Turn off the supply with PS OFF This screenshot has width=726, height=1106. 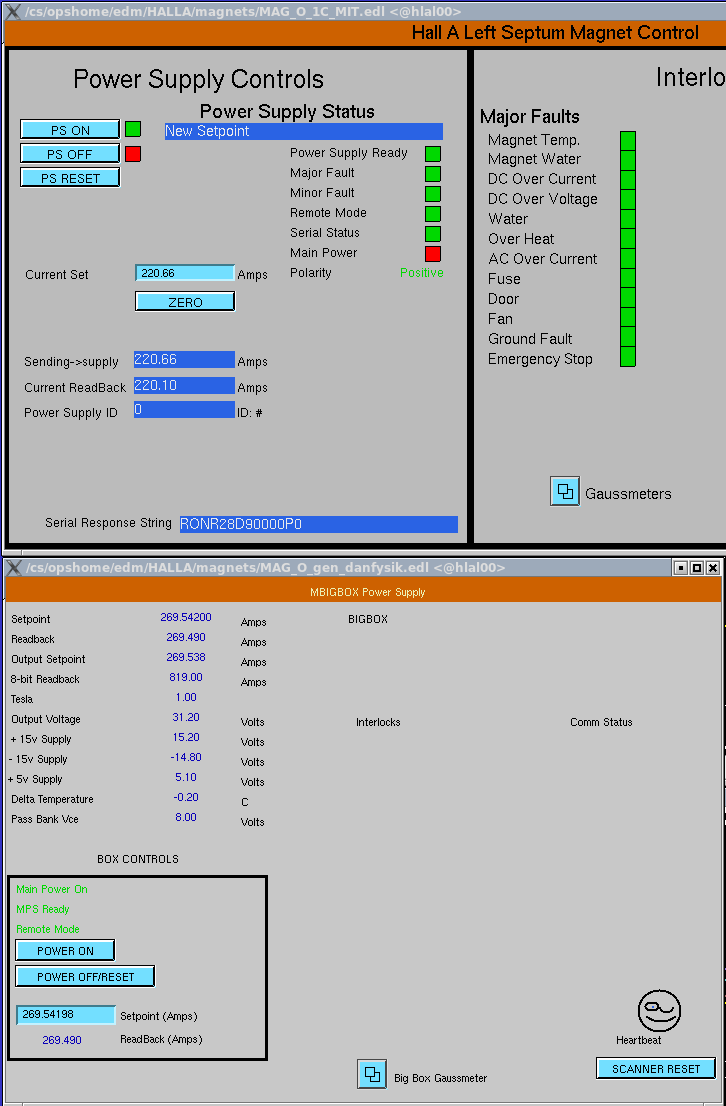tap(70, 154)
